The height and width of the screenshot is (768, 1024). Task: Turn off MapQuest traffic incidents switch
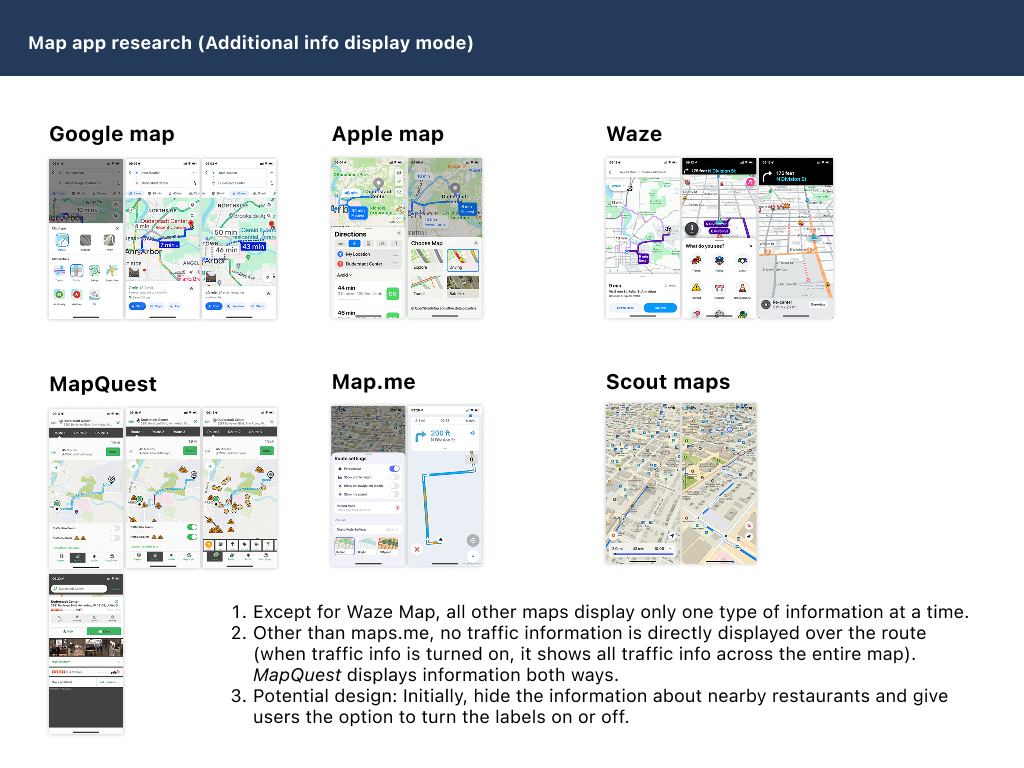(194, 538)
